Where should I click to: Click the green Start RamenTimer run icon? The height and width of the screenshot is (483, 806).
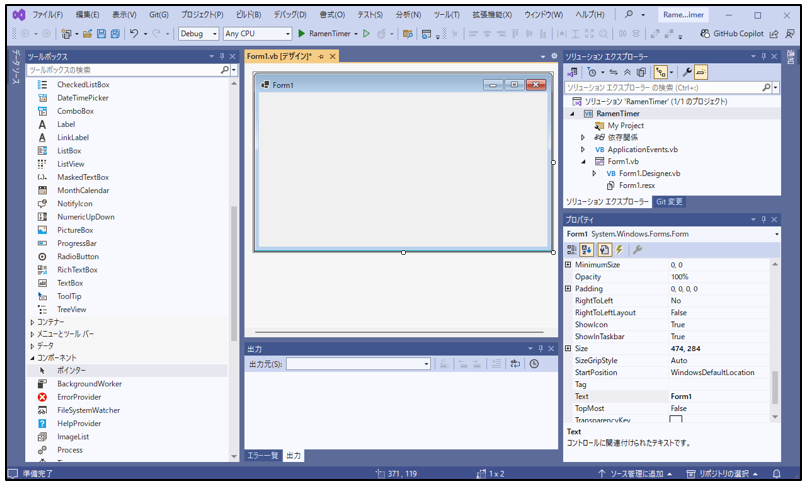pos(301,34)
